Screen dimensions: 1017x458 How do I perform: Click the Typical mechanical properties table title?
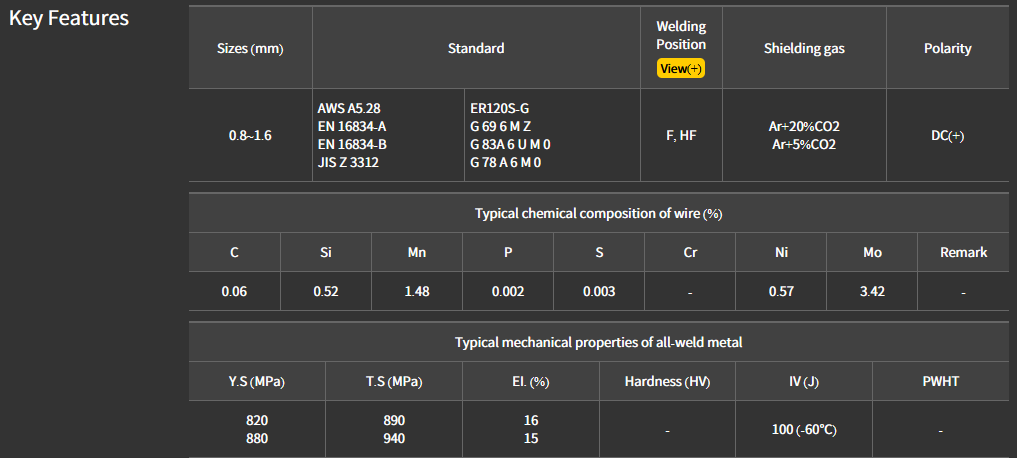(x=598, y=342)
